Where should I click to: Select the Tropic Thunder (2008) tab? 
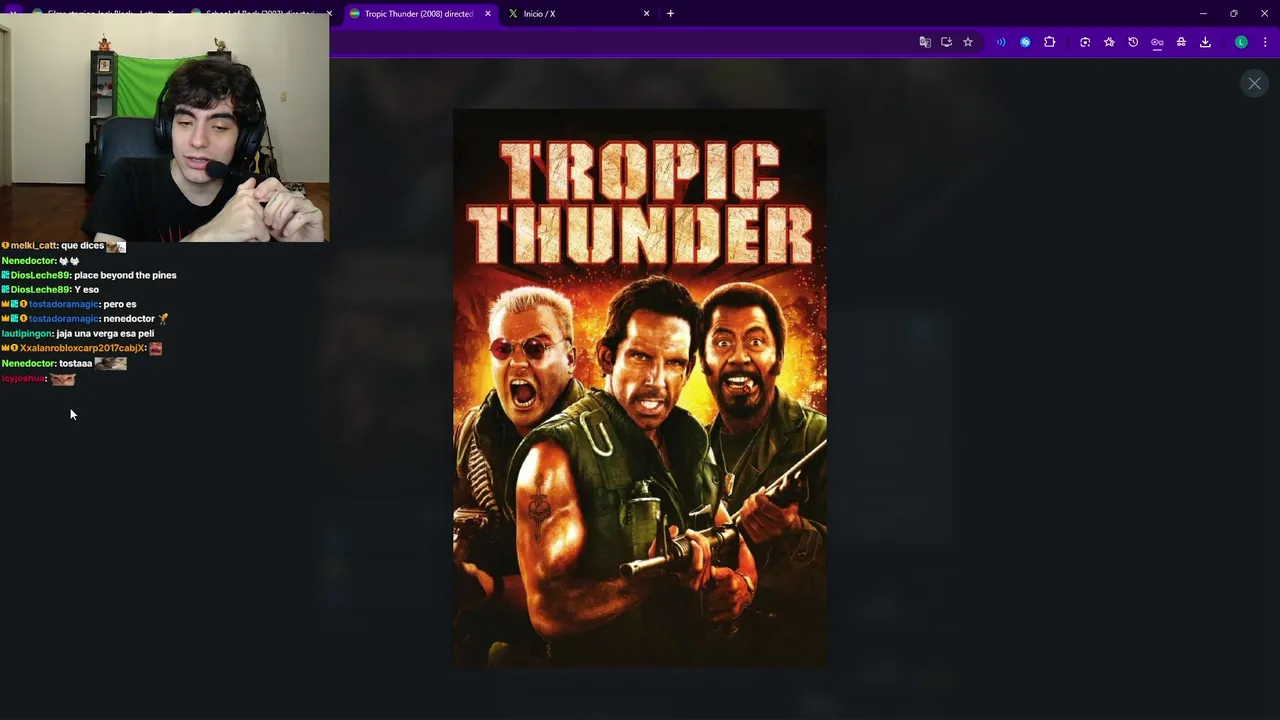(418, 13)
